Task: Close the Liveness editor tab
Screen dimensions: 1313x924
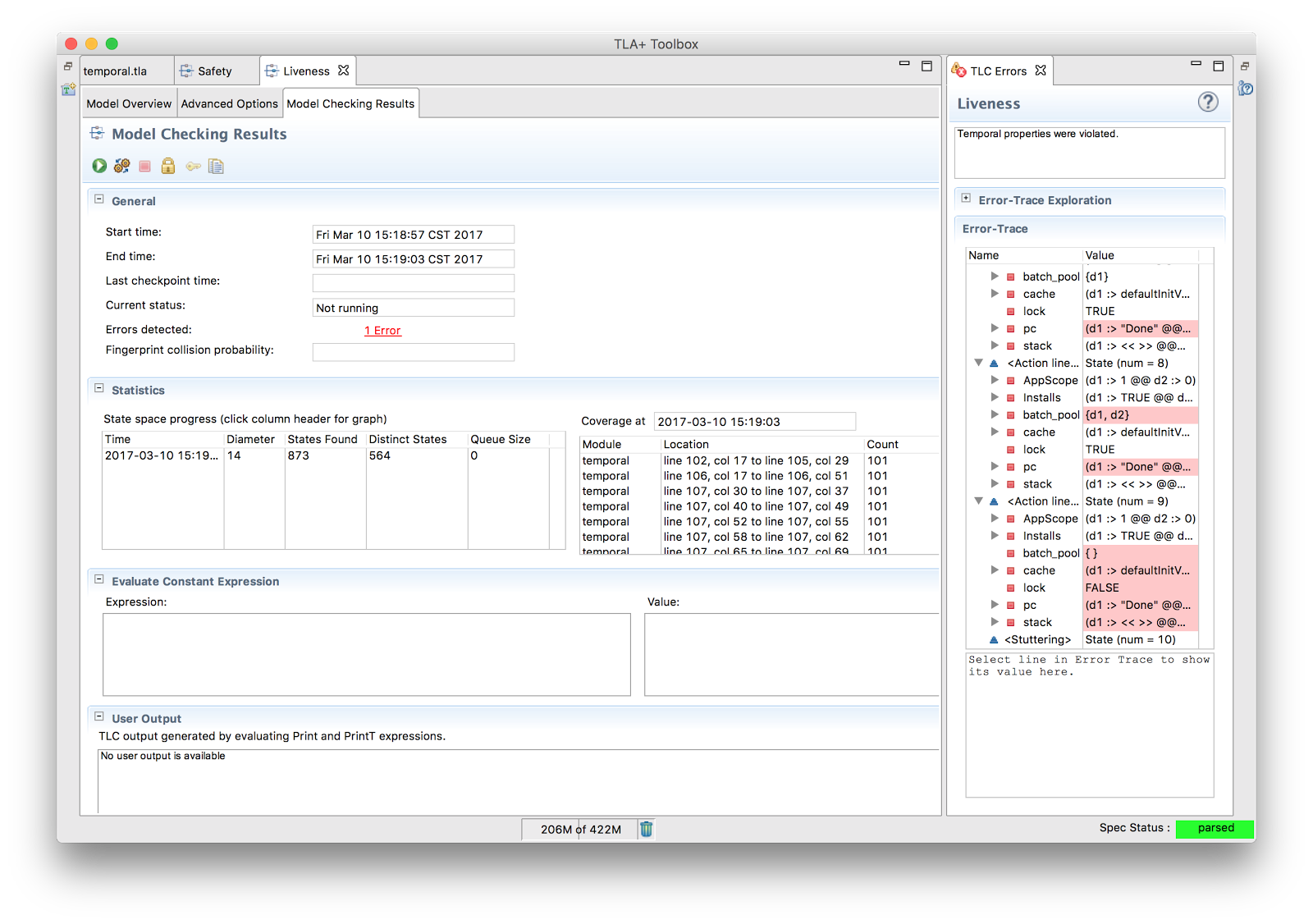Action: [344, 71]
